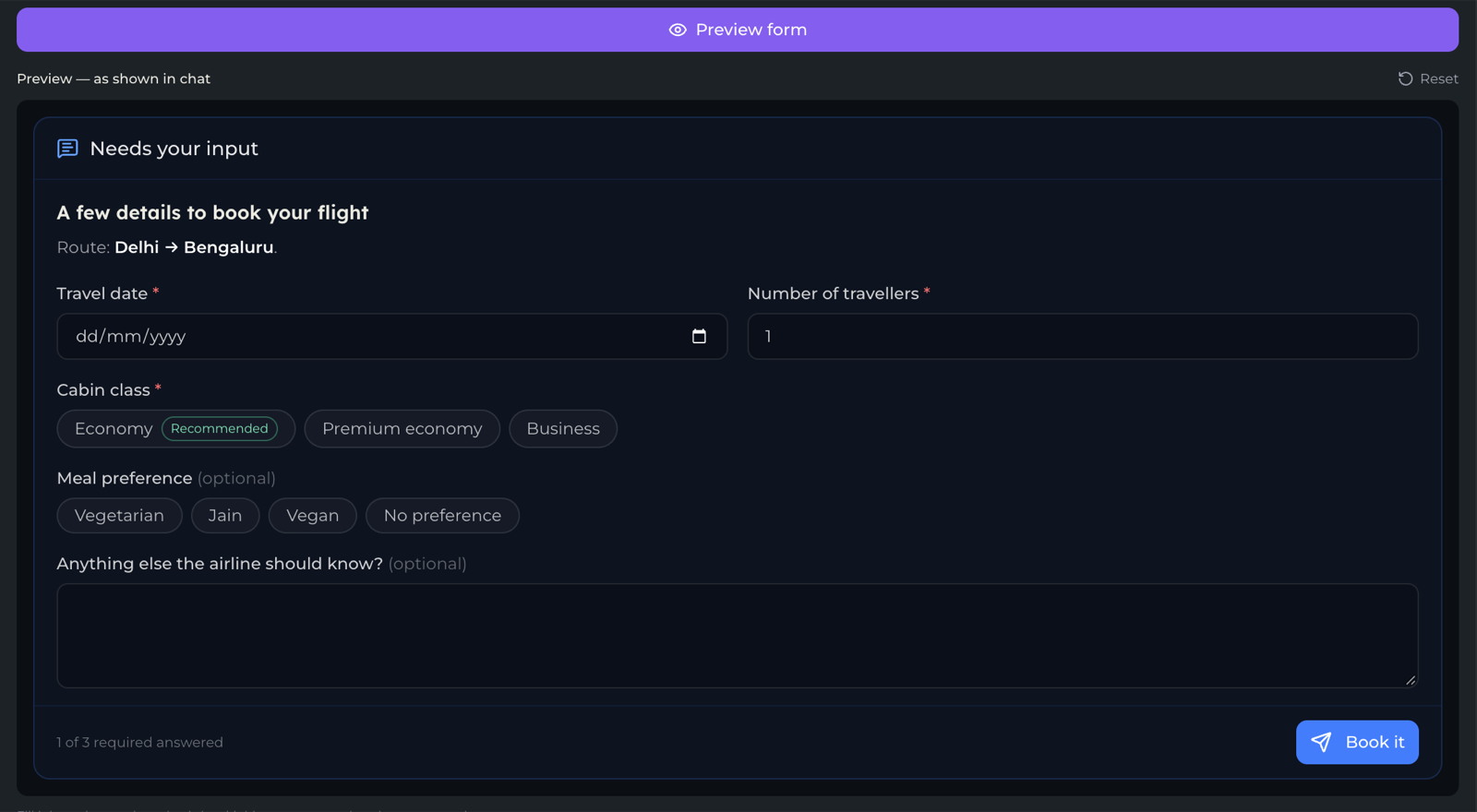Select No preference meal option
1477x812 pixels.
(x=442, y=516)
